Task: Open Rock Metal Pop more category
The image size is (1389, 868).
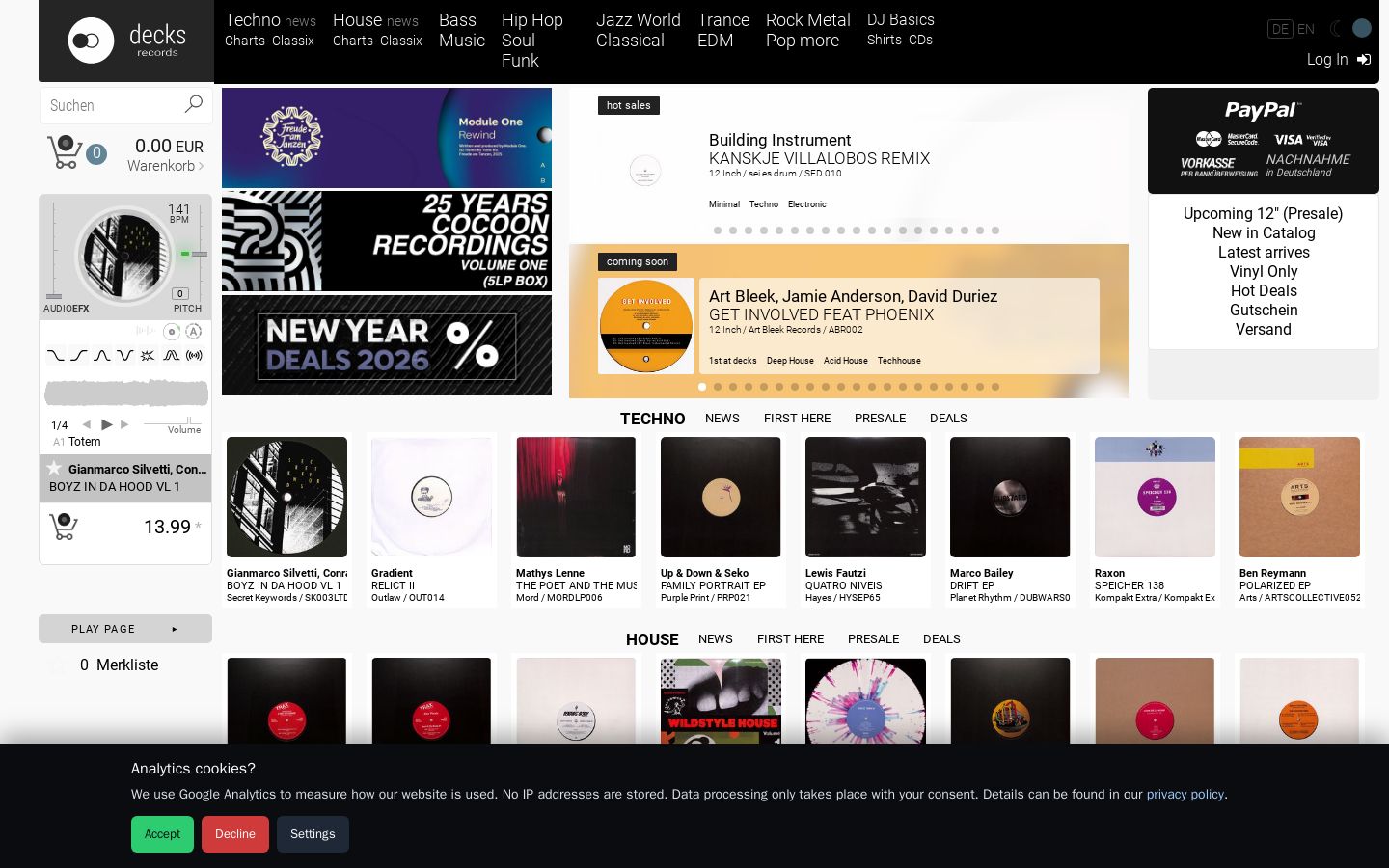Action: [x=808, y=30]
